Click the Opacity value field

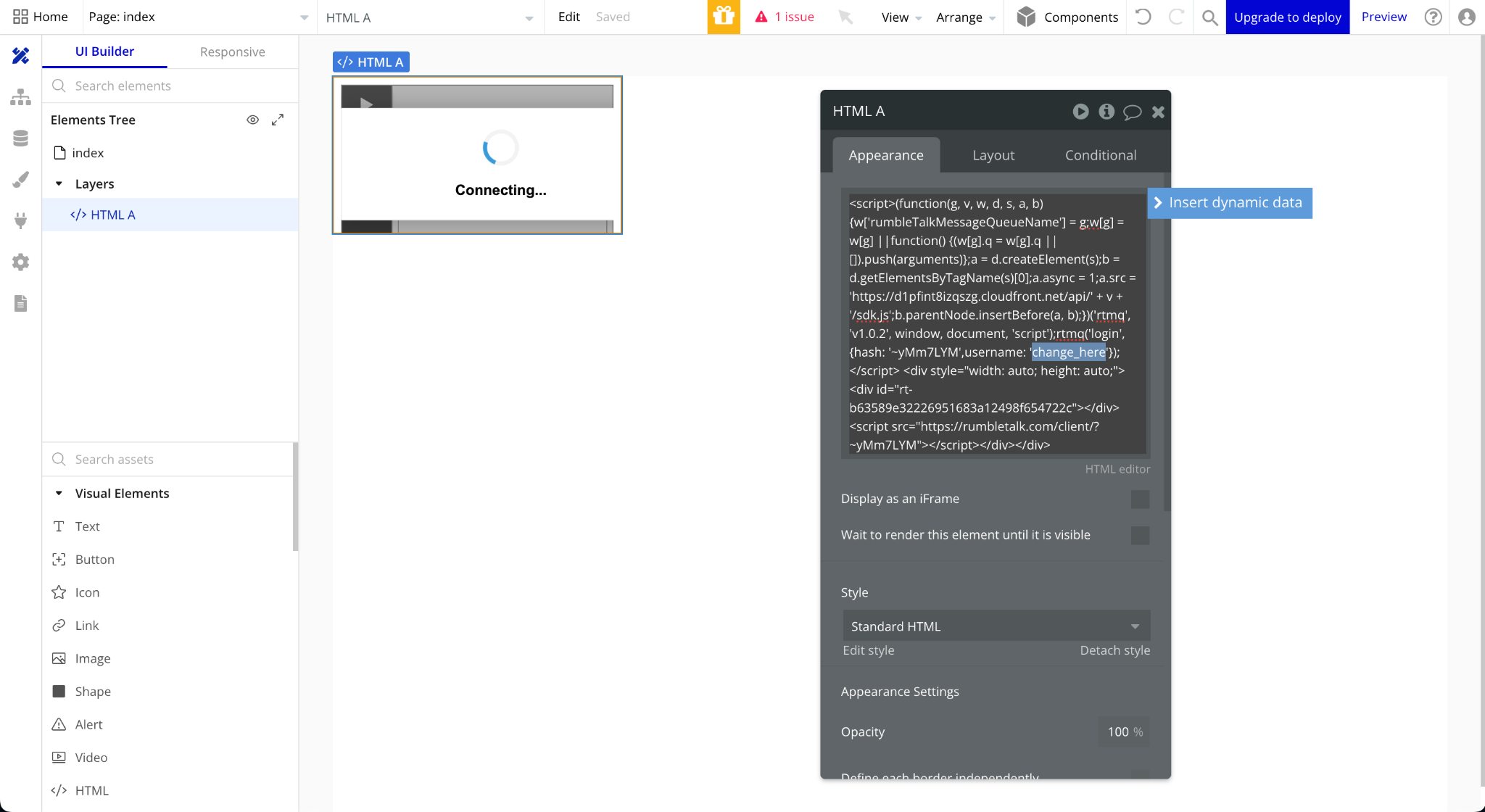tap(1117, 732)
